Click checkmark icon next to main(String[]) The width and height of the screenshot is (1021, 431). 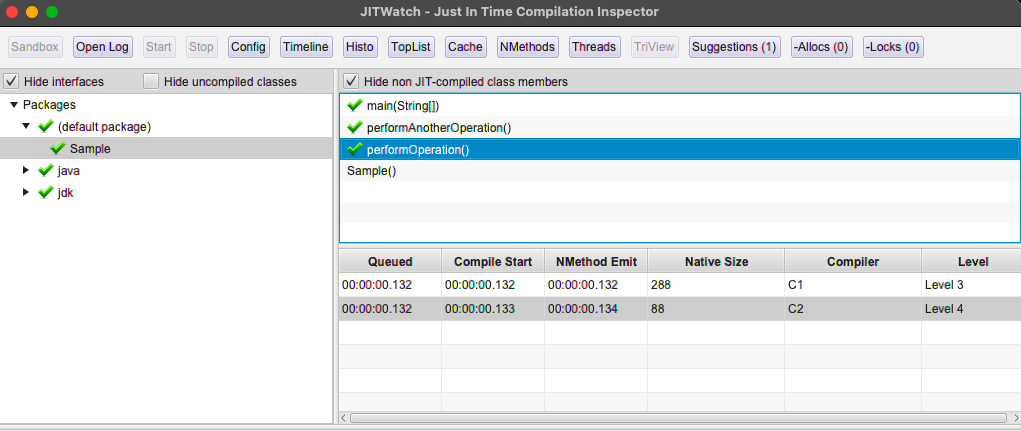click(x=355, y=105)
